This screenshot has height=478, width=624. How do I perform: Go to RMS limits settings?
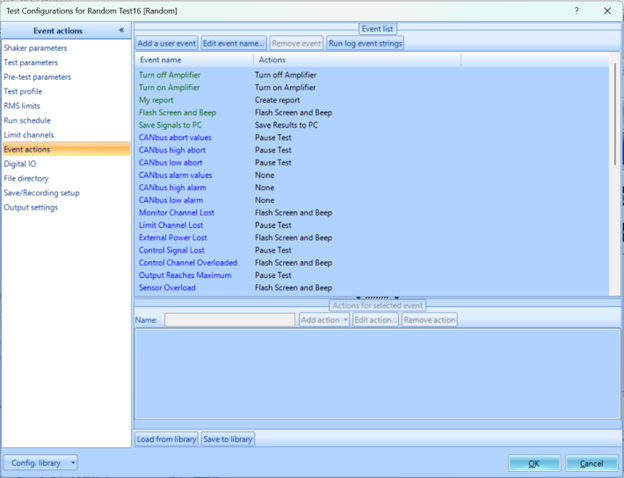pos(22,106)
